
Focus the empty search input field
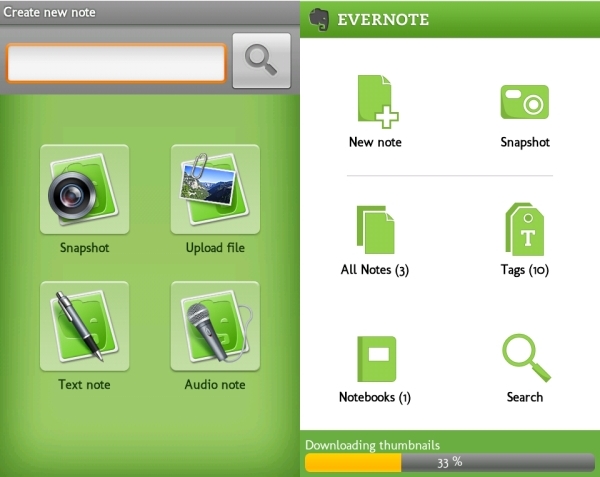click(x=116, y=63)
